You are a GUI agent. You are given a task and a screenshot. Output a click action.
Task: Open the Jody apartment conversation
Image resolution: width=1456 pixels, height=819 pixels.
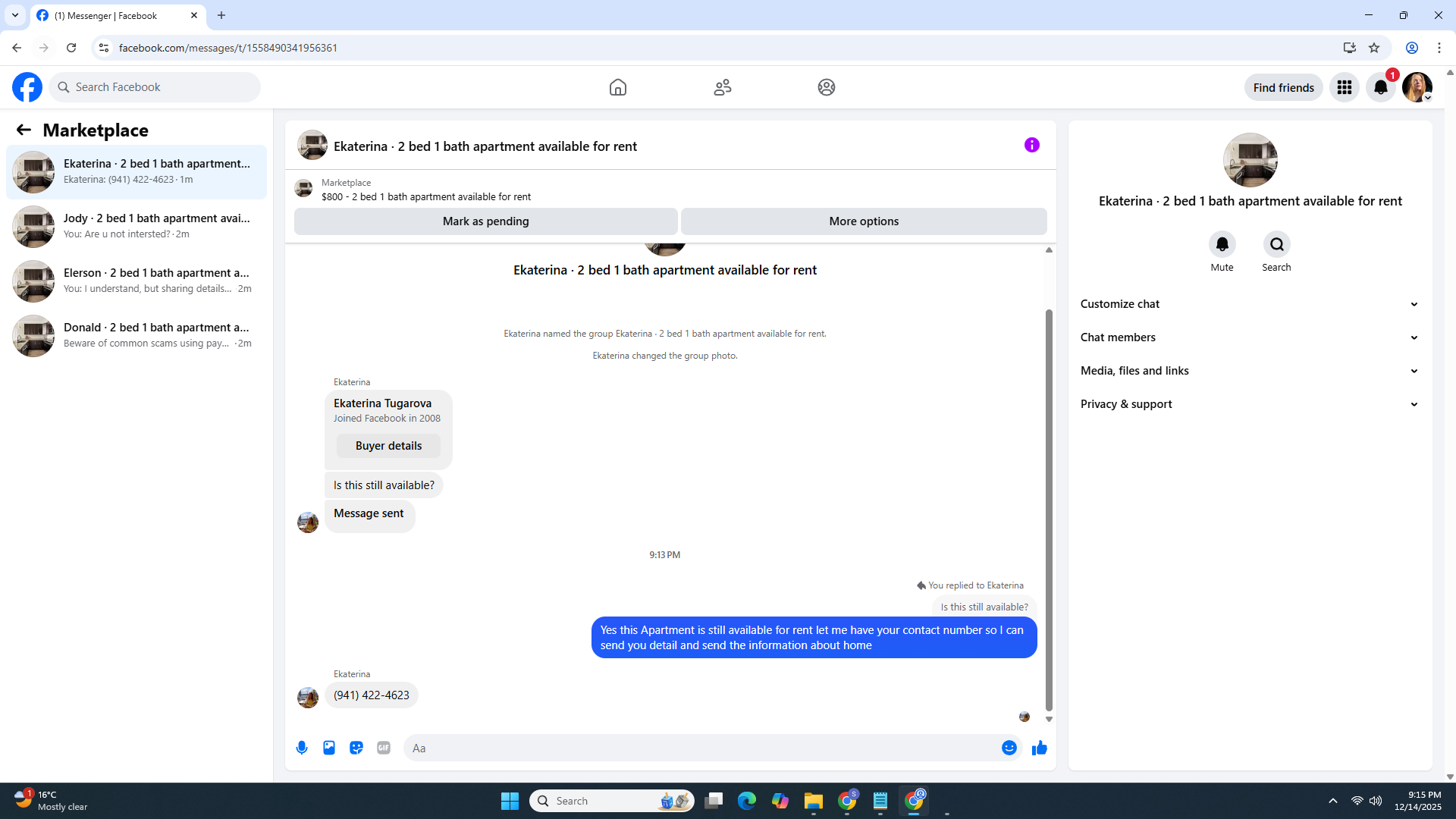click(x=136, y=226)
